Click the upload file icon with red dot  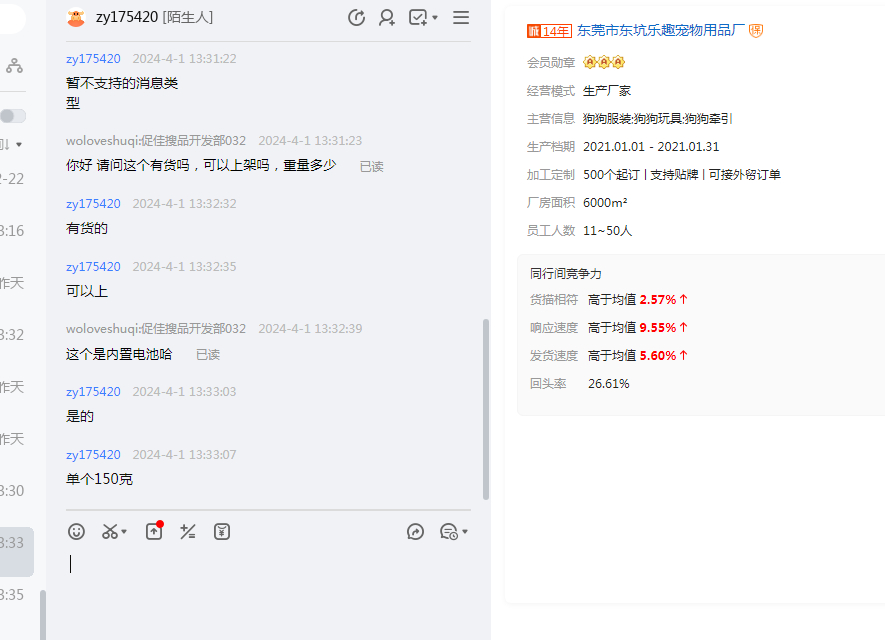coord(154,532)
